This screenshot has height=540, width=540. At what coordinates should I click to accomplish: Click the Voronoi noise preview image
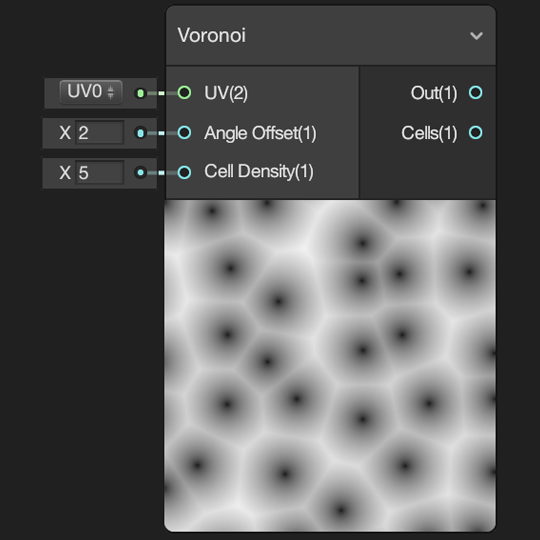click(330, 365)
